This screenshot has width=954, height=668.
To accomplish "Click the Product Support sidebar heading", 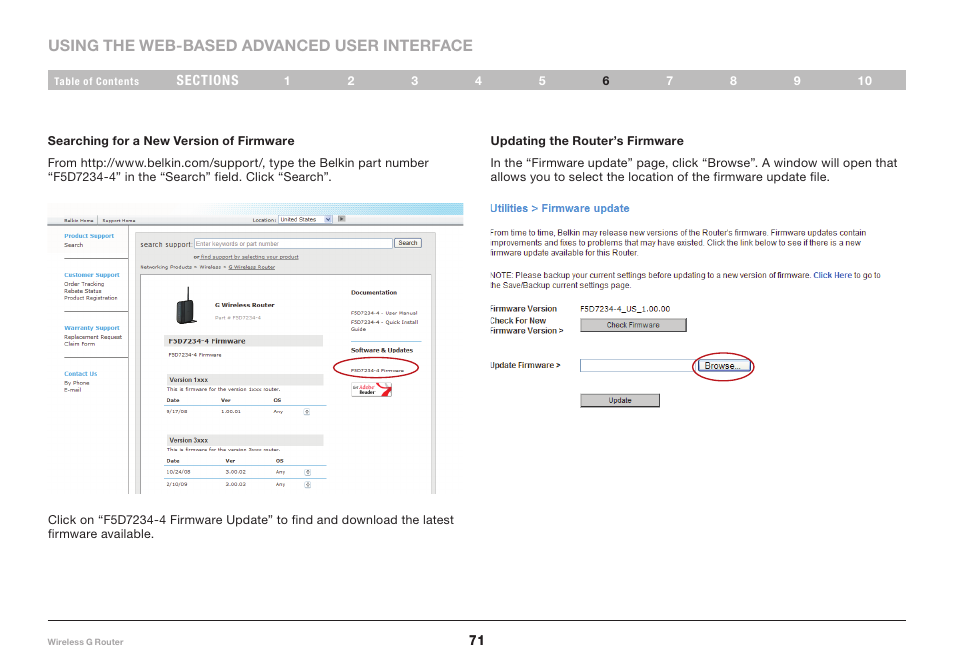I will pos(89,235).
